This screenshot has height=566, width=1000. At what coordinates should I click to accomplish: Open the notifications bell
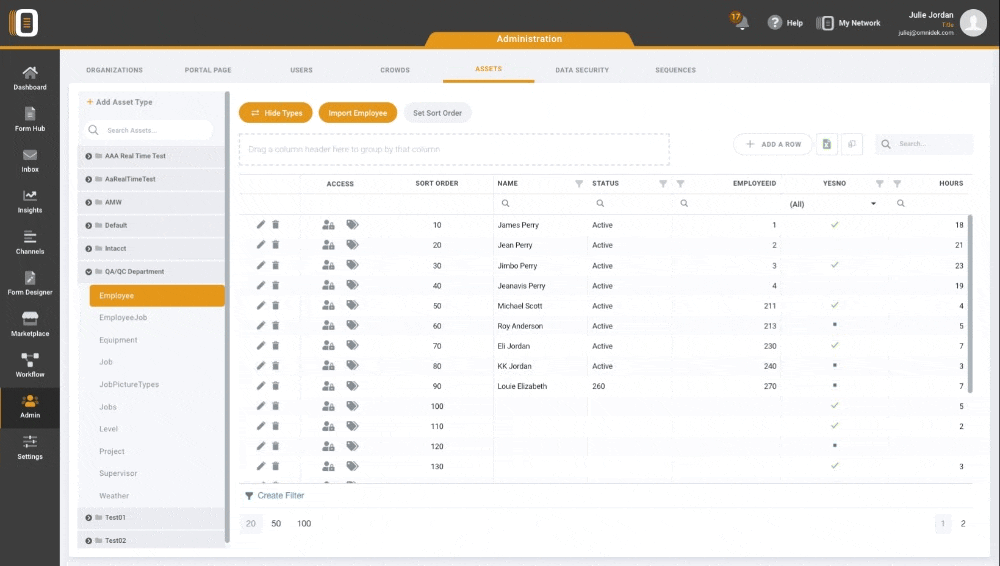click(742, 23)
